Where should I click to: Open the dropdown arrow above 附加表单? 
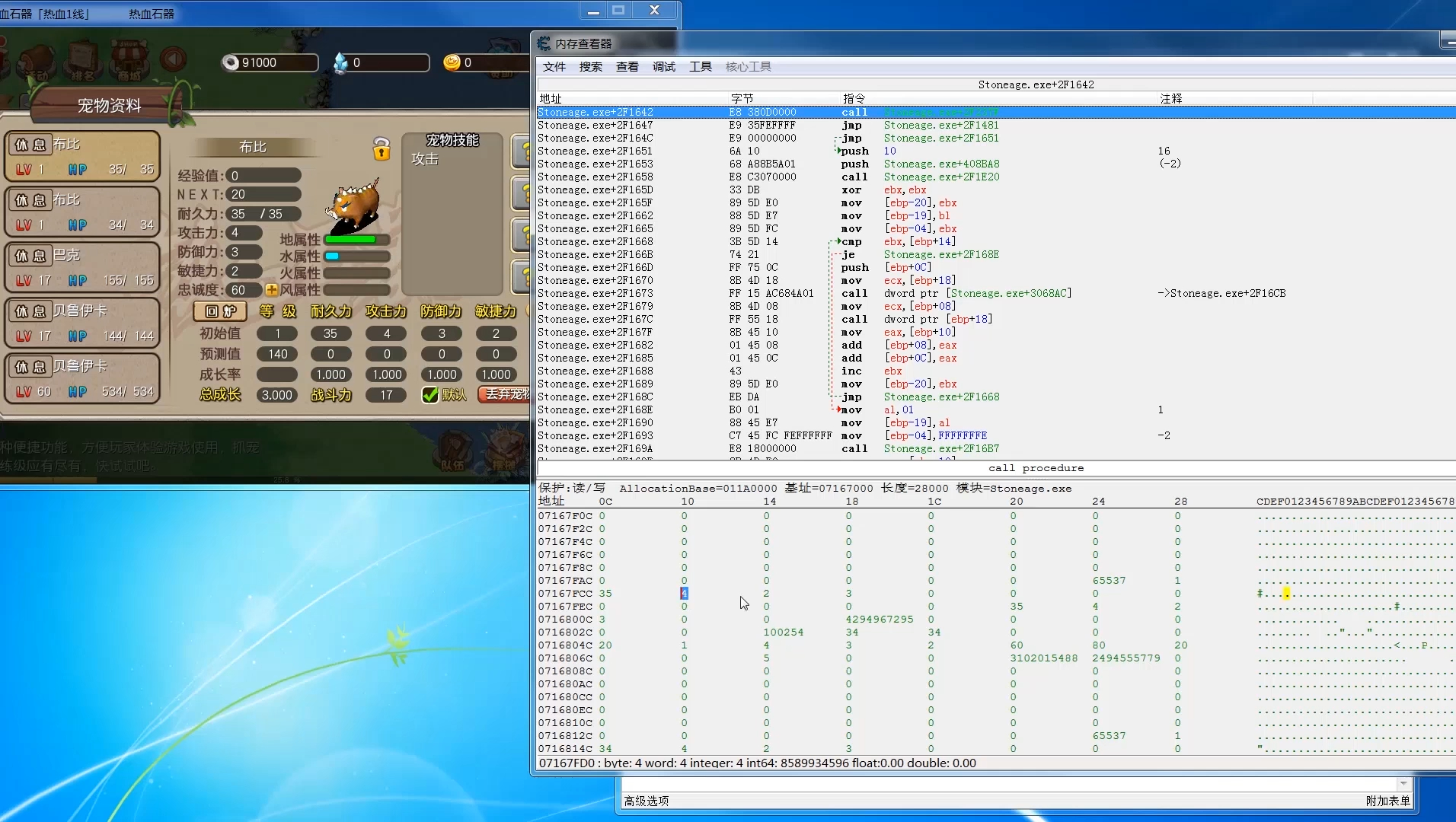pos(1403,784)
